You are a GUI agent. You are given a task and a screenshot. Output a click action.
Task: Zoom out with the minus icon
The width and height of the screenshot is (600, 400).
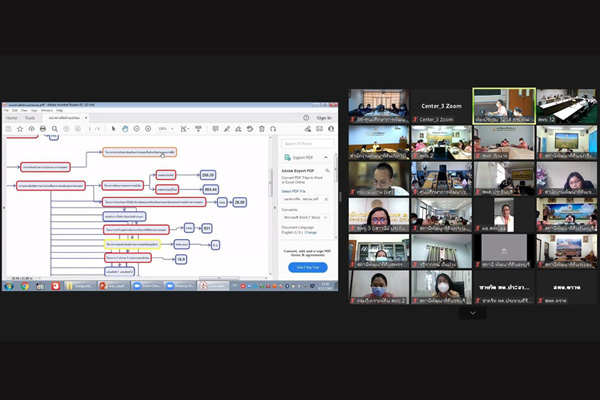(x=137, y=129)
